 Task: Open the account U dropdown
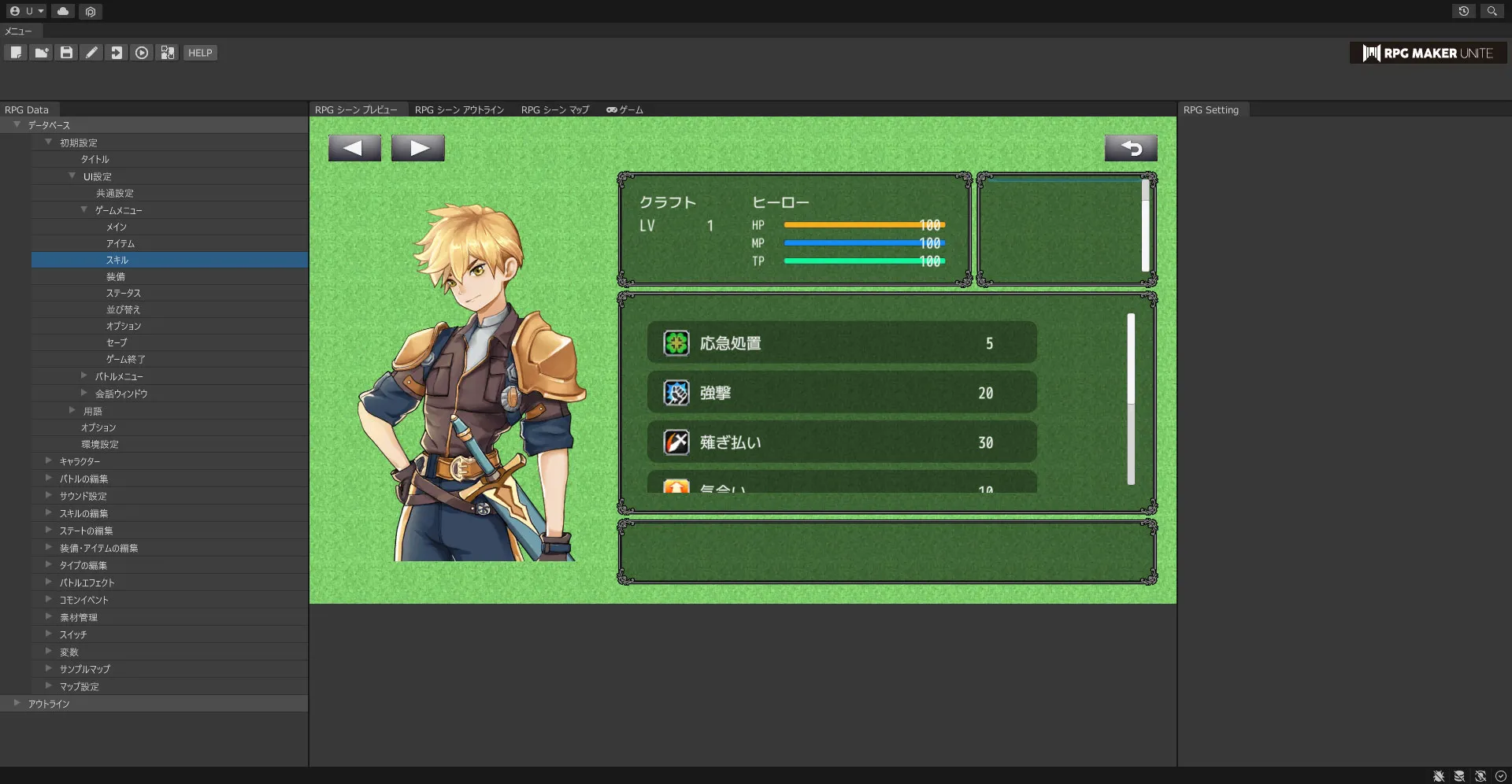pos(27,11)
